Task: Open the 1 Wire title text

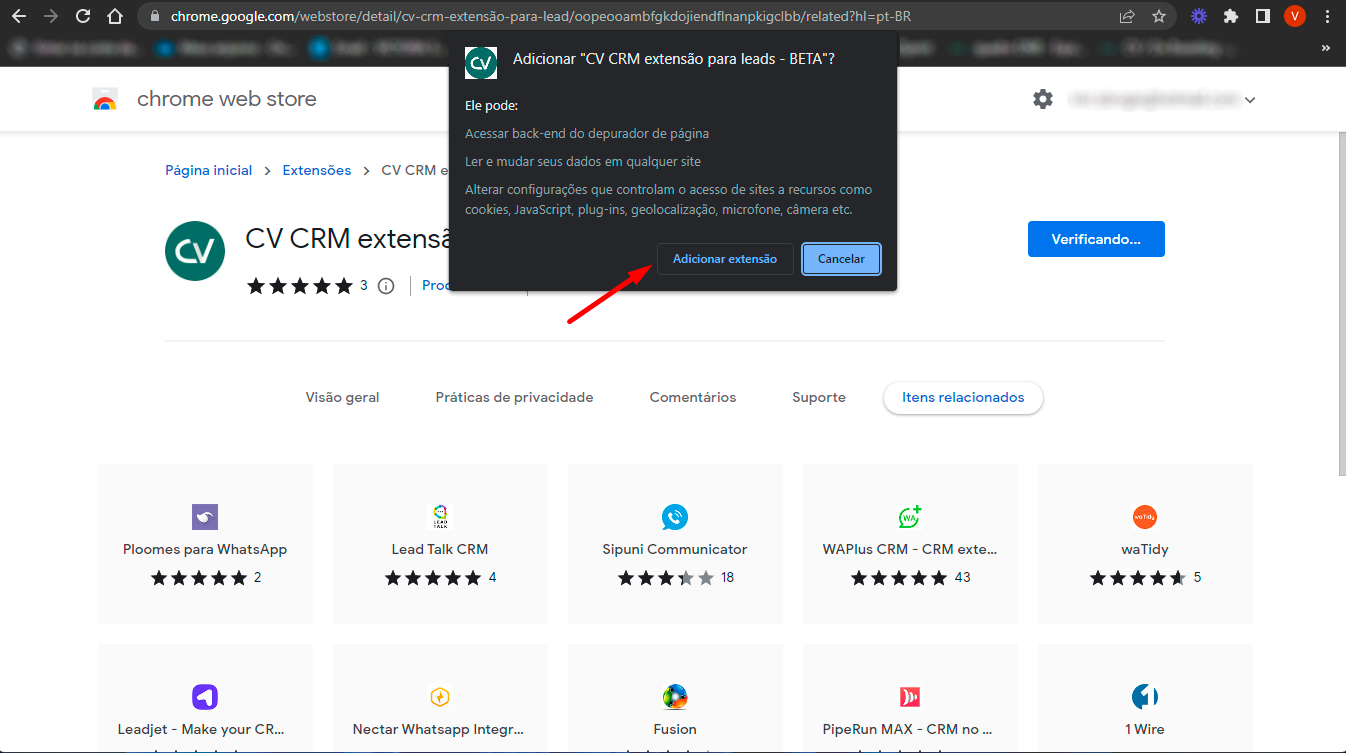Action: coord(1145,729)
